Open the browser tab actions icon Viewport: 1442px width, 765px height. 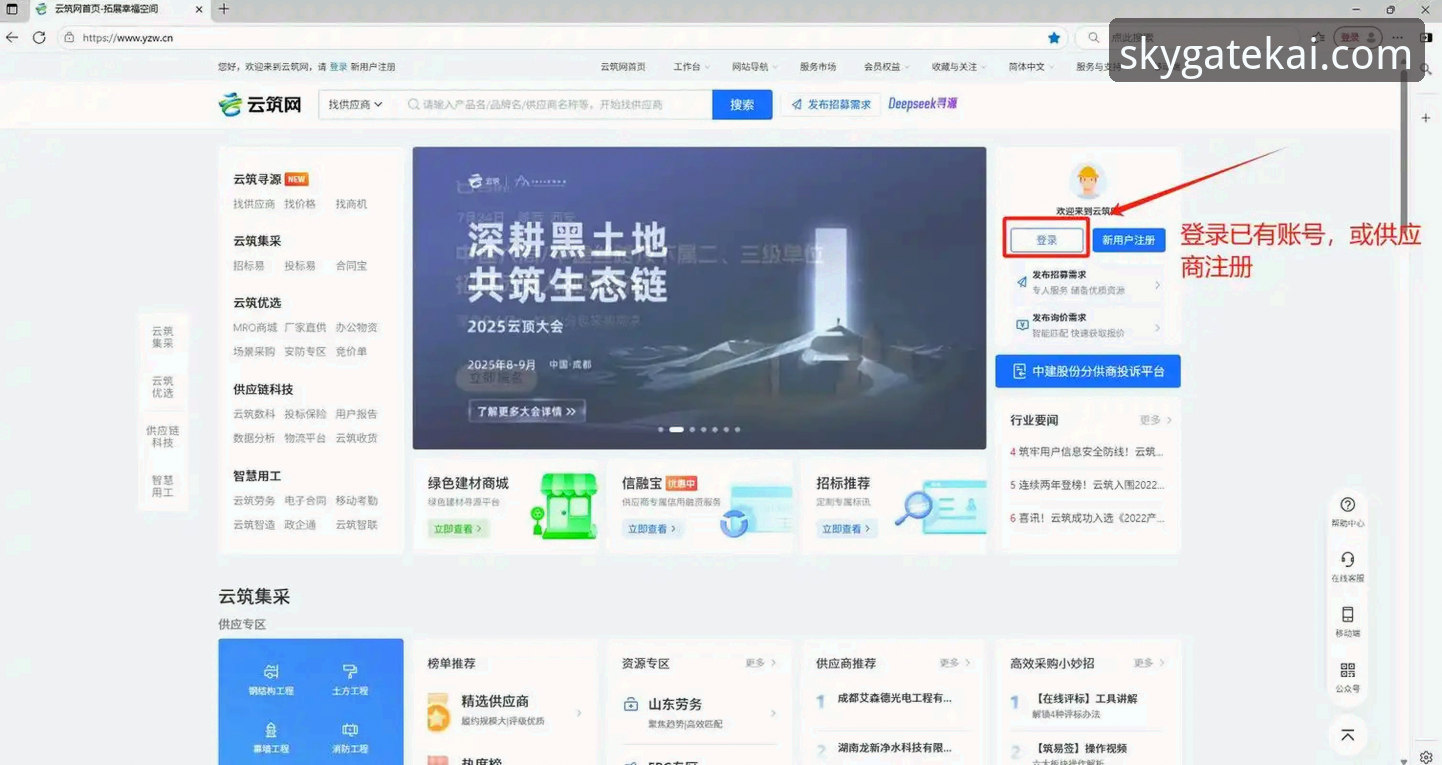[12, 9]
